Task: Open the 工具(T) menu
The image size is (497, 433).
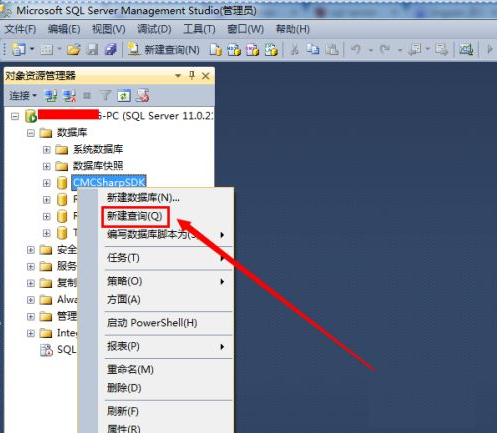Action: click(199, 29)
